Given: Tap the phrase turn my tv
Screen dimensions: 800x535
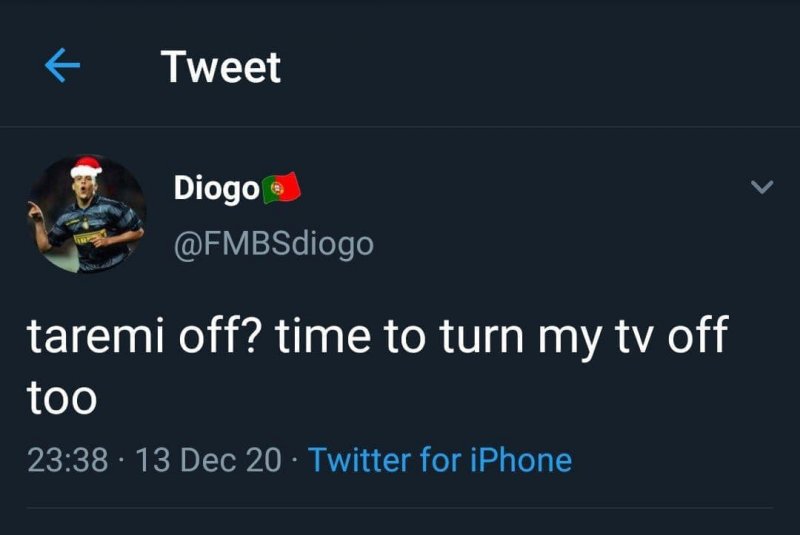Looking at the screenshot, I should [x=520, y=338].
